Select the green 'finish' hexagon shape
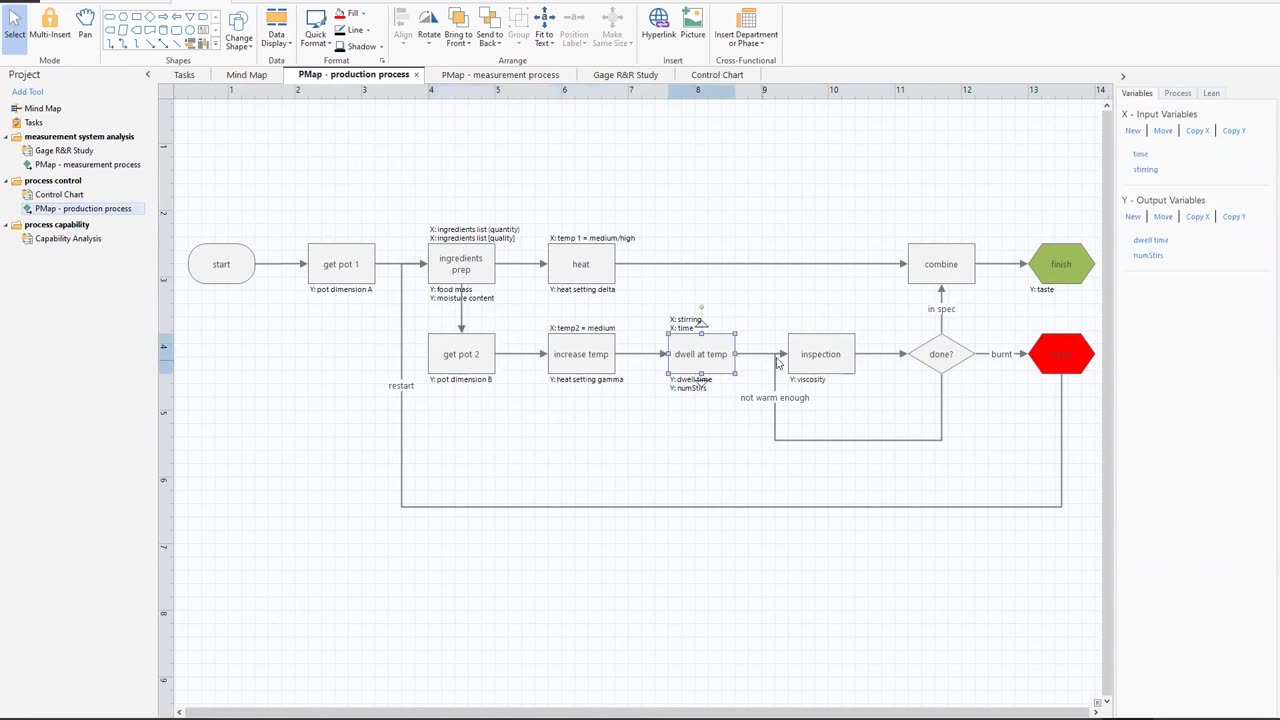Screen dimensions: 1280x720 pos(1061,264)
